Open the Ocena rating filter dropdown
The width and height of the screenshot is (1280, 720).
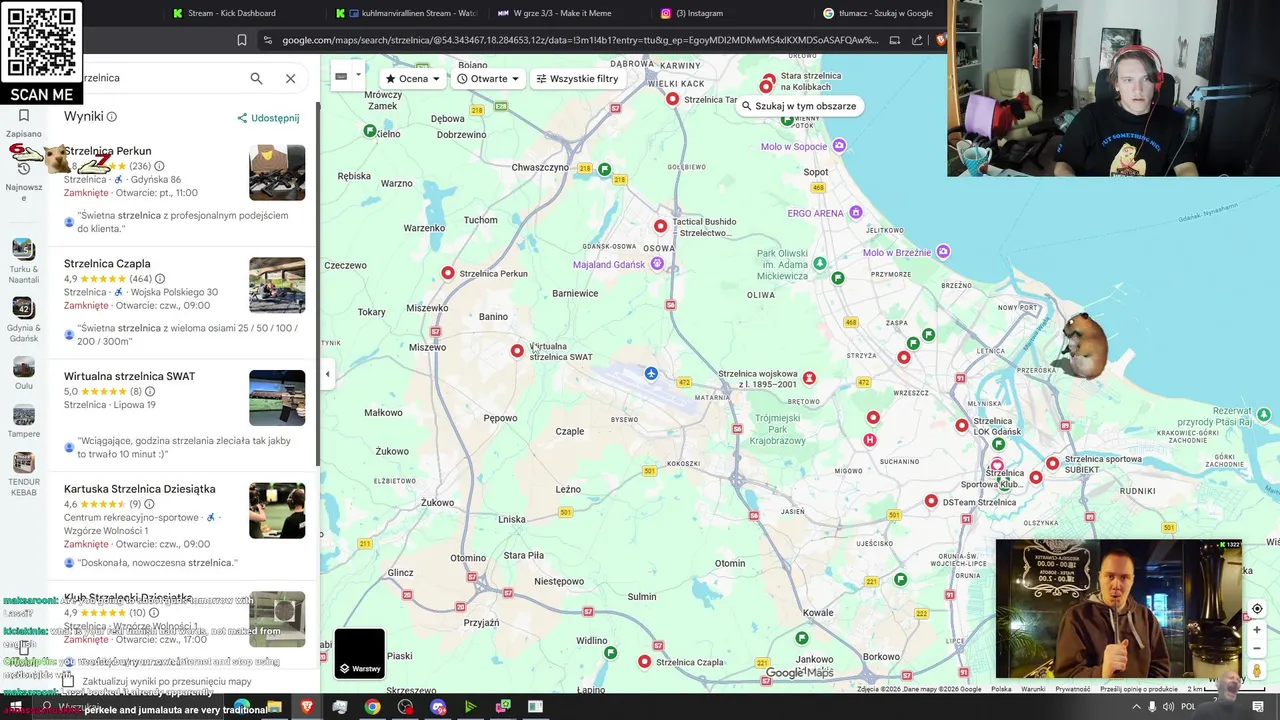(x=413, y=78)
